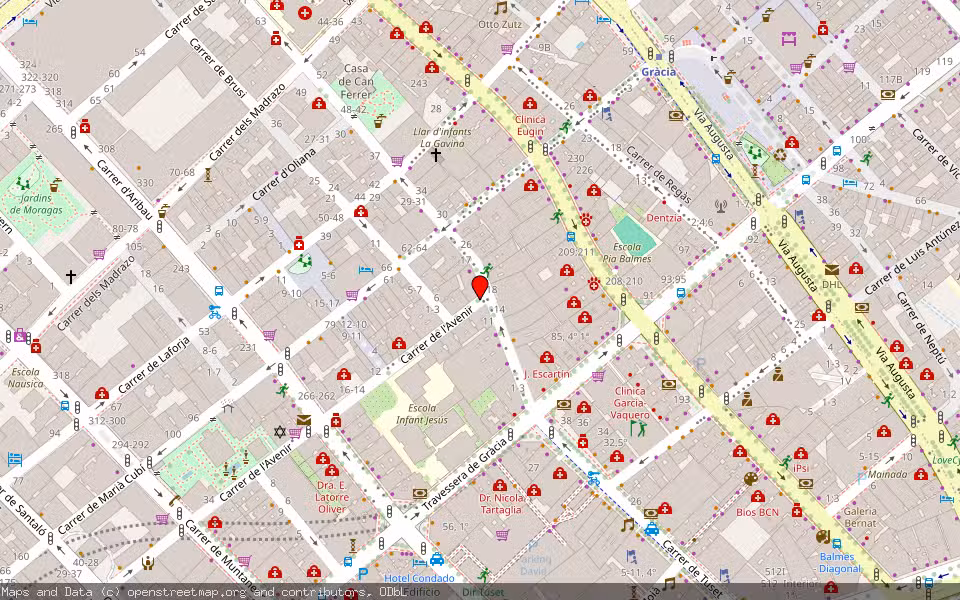
Task: Select the hourglass monument icon near 70-68
Action: pyautogui.click(x=208, y=175)
